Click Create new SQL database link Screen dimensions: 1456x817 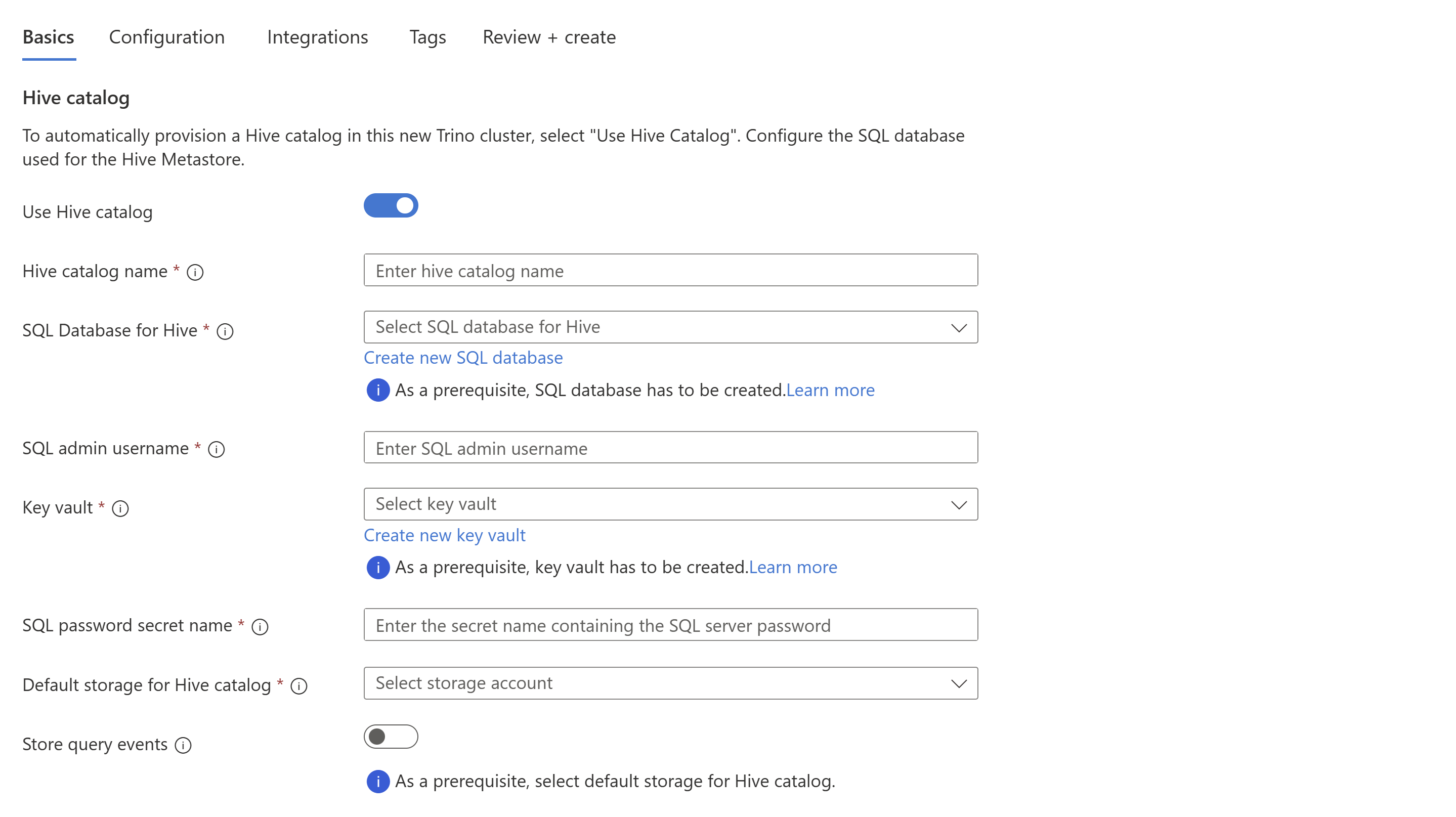click(x=463, y=357)
